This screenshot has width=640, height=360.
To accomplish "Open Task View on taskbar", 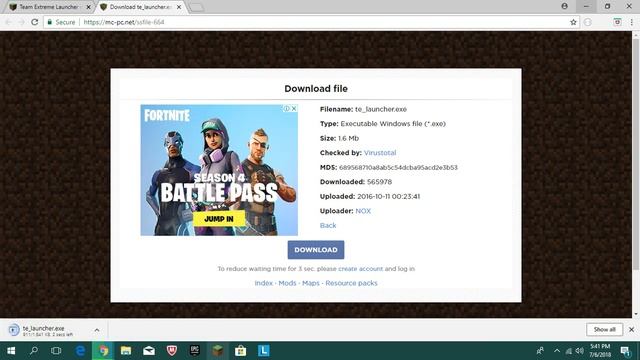I will coord(56,351).
